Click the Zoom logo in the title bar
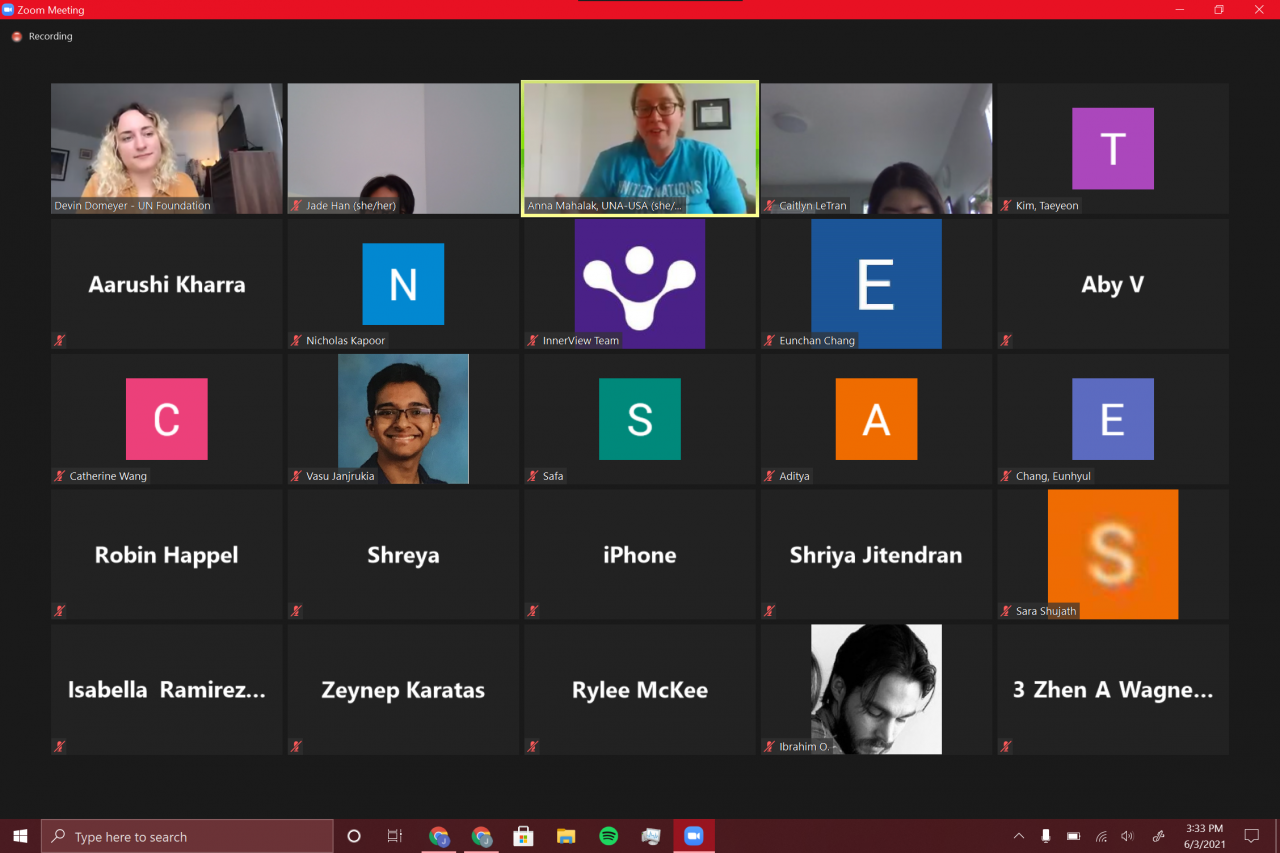Viewport: 1280px width, 853px height. [8, 9]
